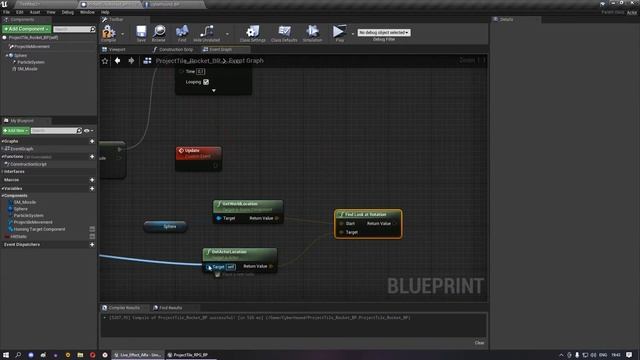Select the Sphere variable node in graph
Viewport: 640px width, 360px height.
click(x=165, y=227)
